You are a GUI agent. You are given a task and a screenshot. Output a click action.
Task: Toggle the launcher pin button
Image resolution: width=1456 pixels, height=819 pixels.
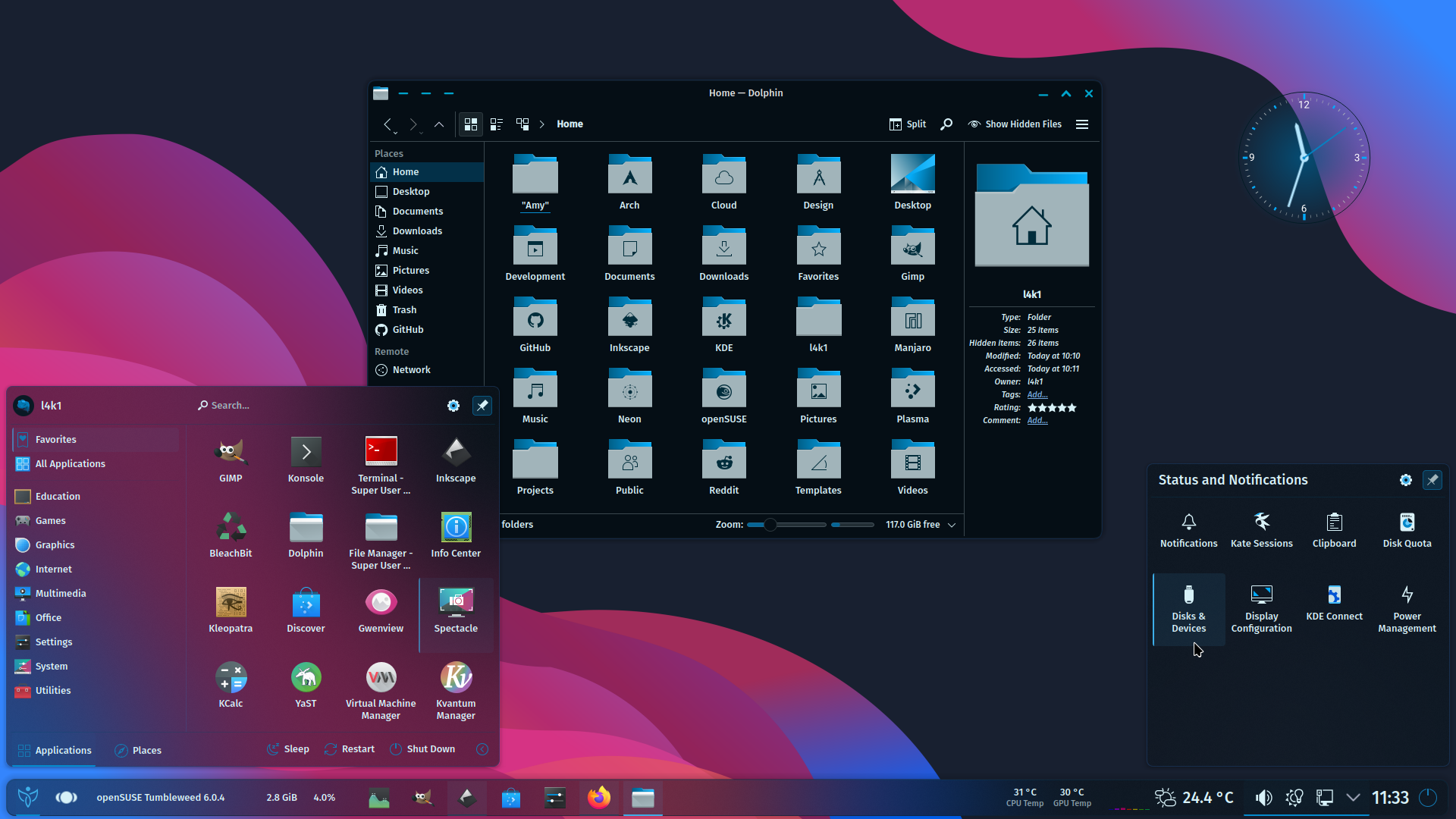point(482,406)
